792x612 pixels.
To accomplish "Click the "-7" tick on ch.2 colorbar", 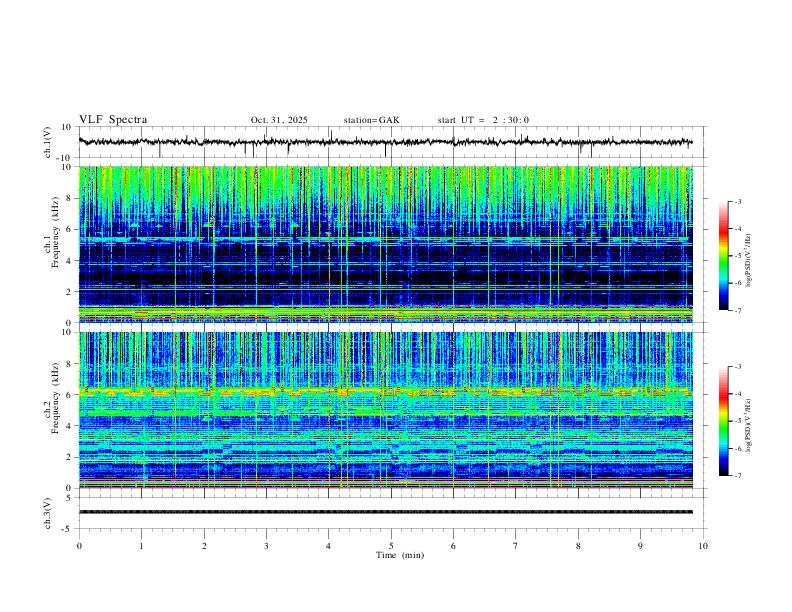I will click(x=737, y=475).
